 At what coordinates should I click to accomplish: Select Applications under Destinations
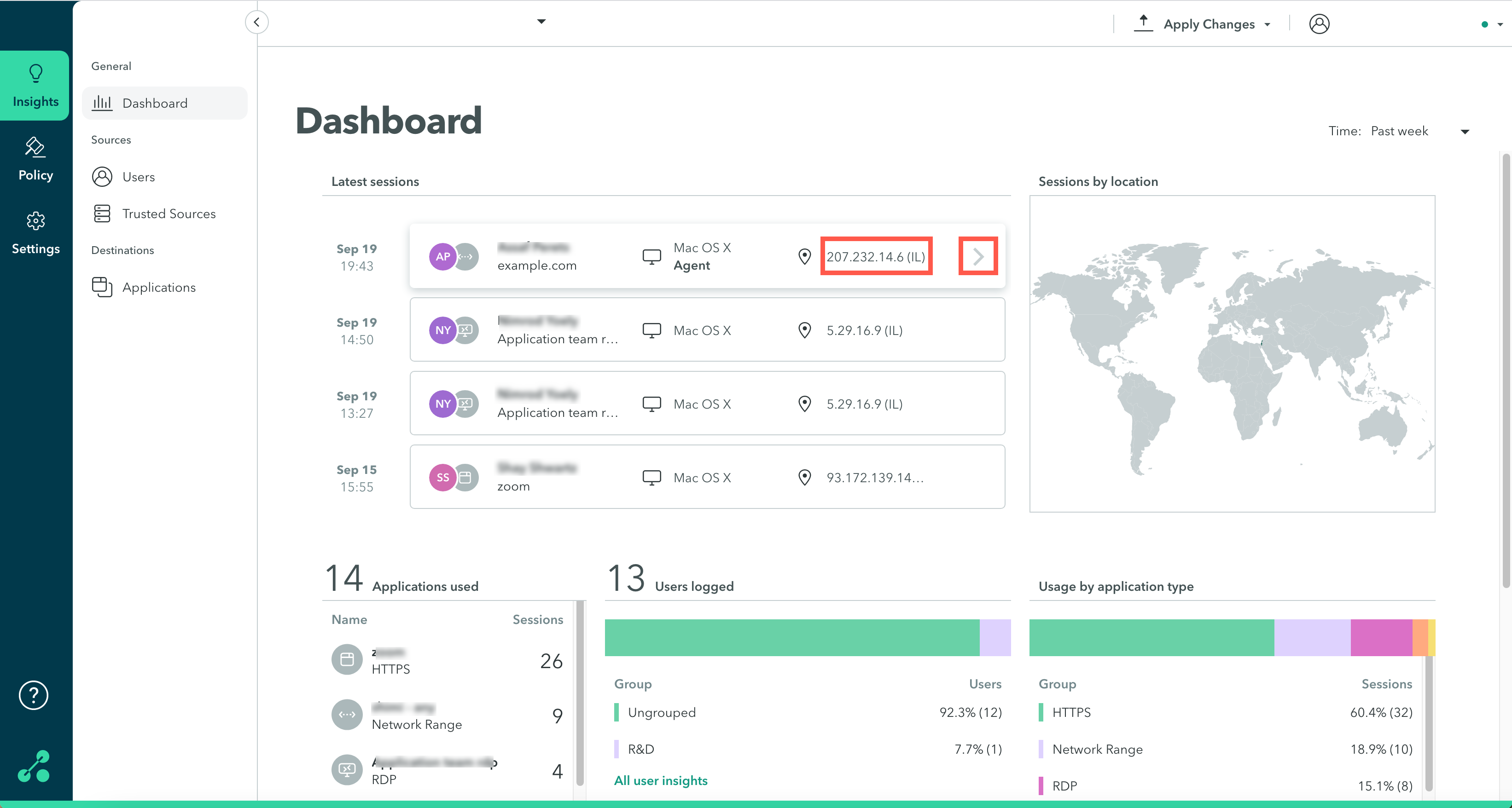point(158,288)
